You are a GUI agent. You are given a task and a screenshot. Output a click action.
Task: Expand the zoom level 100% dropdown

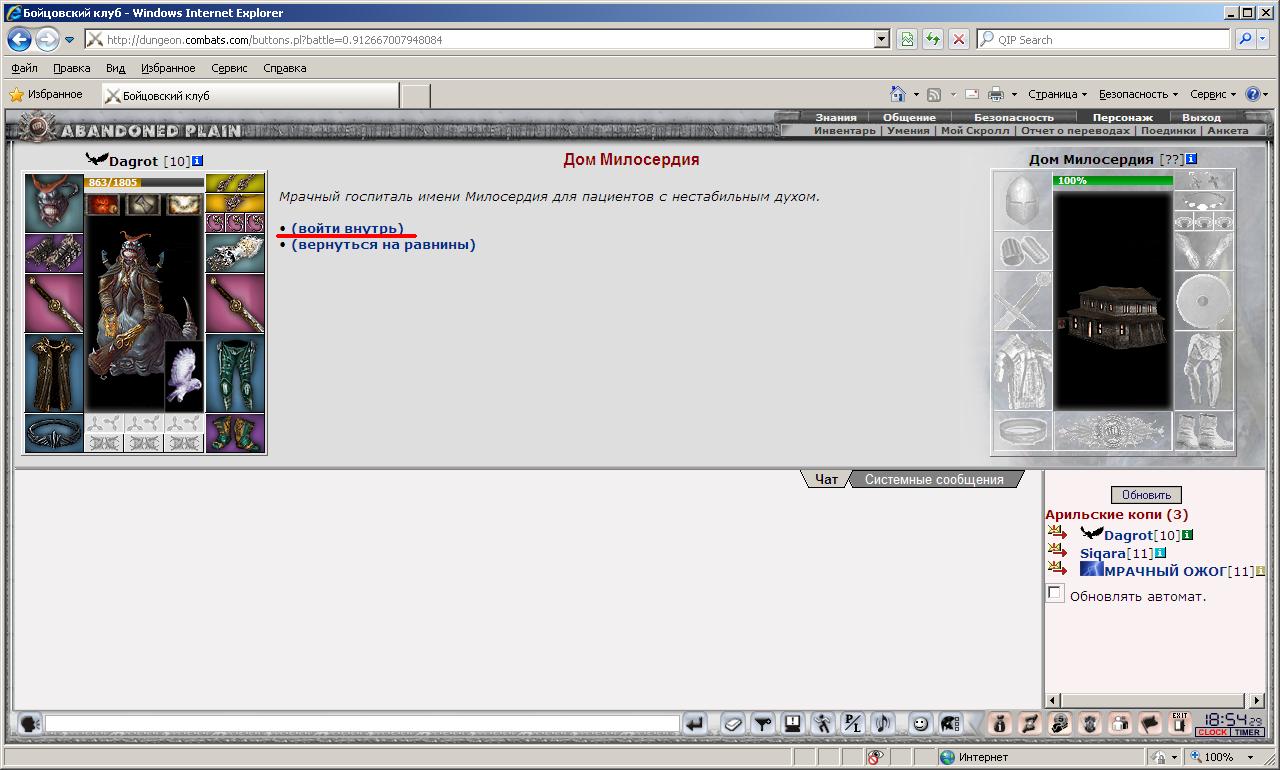click(x=1249, y=757)
